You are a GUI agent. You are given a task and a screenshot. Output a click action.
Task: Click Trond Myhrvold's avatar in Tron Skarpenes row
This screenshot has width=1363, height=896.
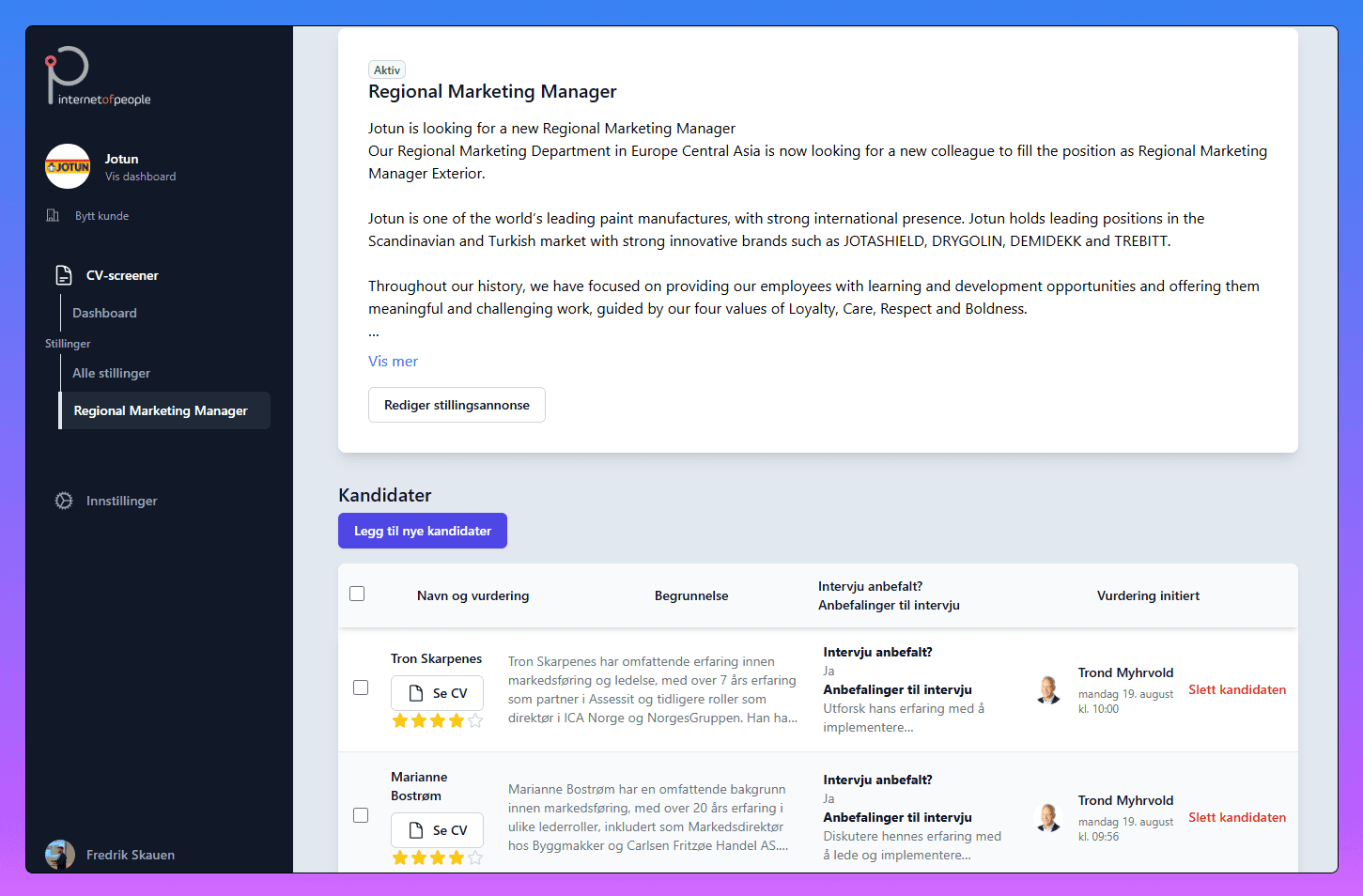pos(1048,689)
